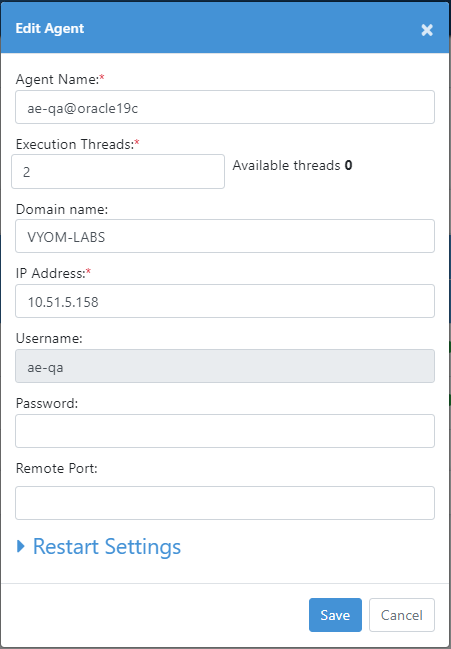This screenshot has height=649, width=451.
Task: Click the Domain name field containing VYOM-LABS
Action: (x=225, y=236)
